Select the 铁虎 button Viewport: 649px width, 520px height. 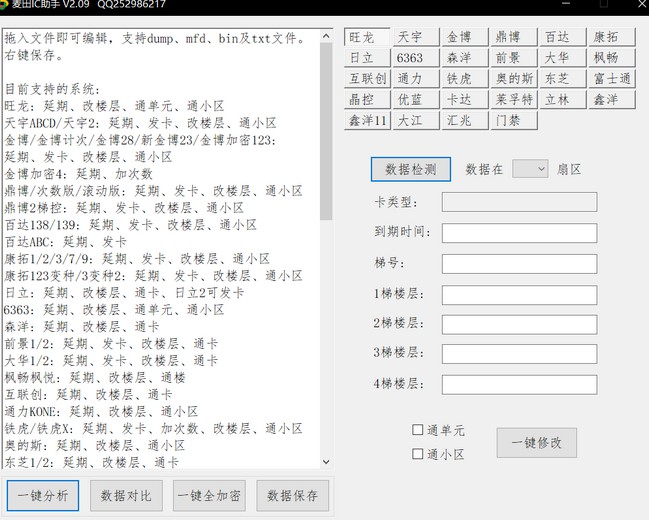click(465, 78)
